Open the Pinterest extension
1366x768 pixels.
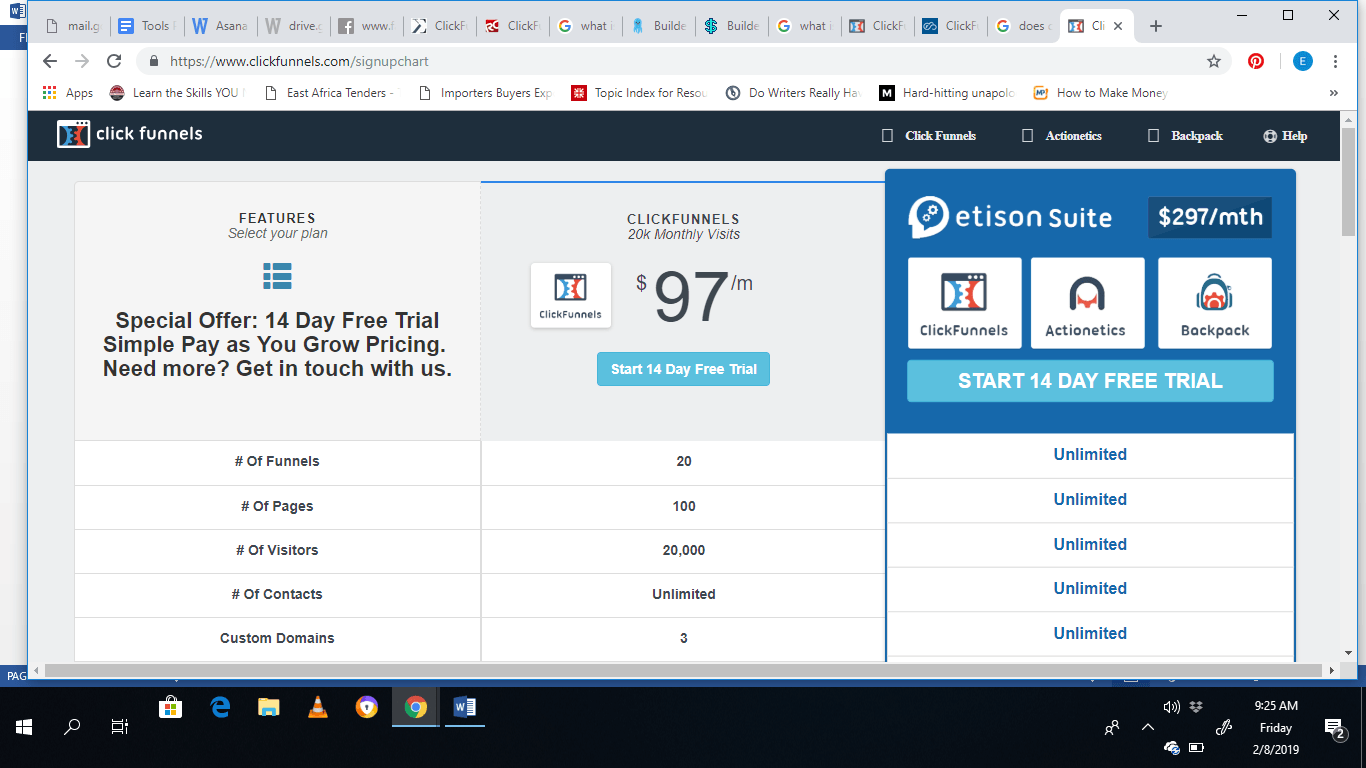click(1256, 61)
